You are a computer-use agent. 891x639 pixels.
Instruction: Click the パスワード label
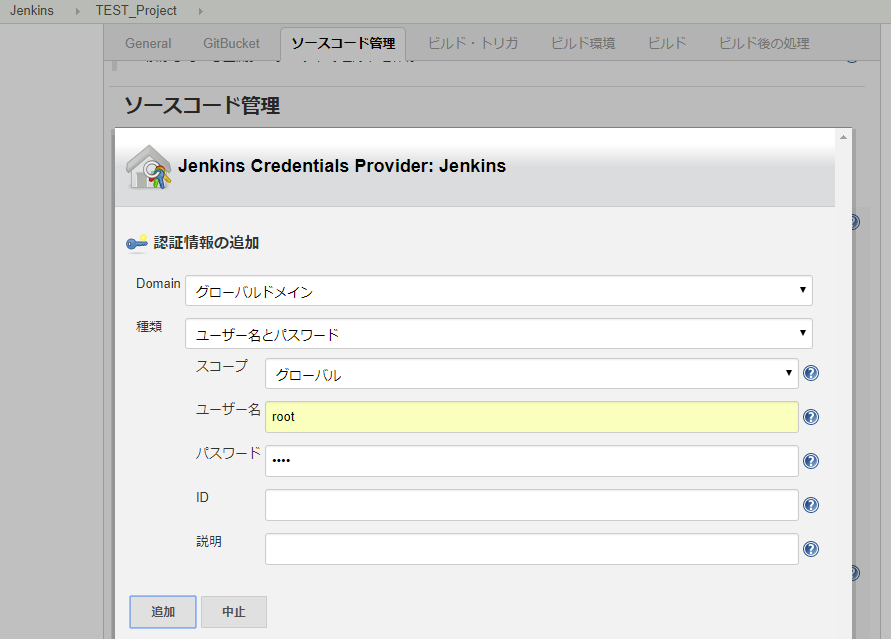click(x=228, y=453)
